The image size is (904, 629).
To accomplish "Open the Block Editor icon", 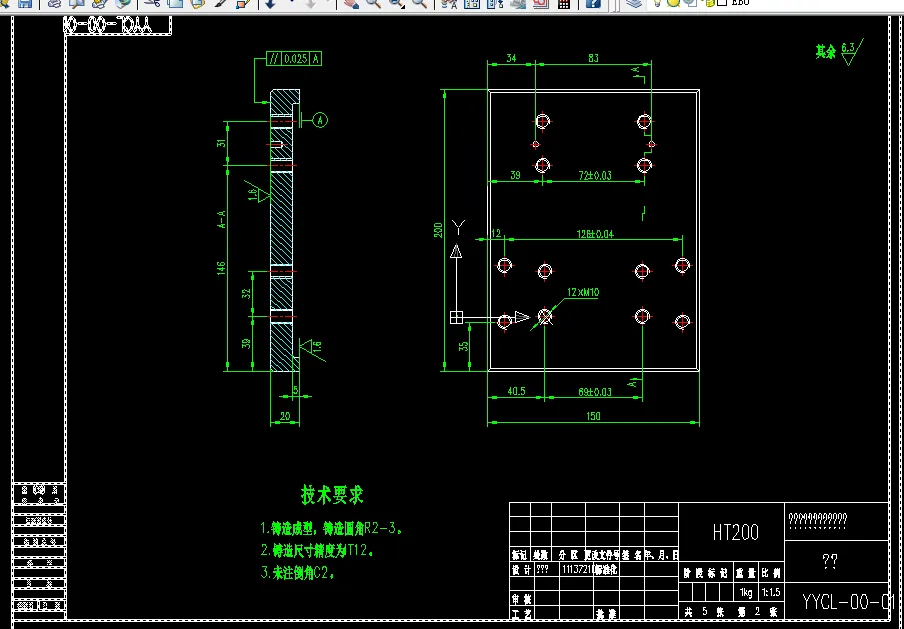I will pos(243,3).
